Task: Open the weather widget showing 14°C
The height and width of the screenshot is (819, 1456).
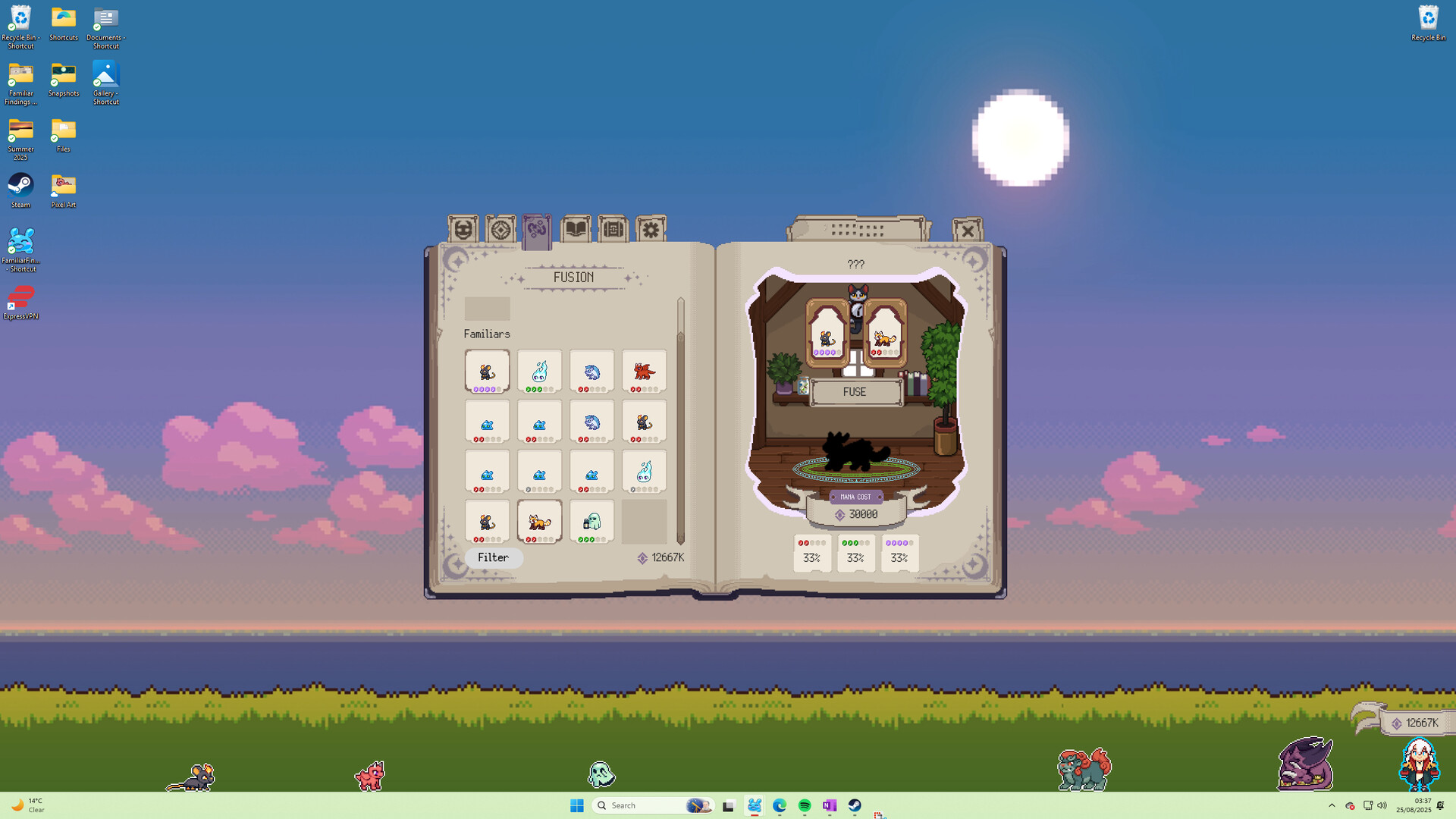Action: (27, 805)
